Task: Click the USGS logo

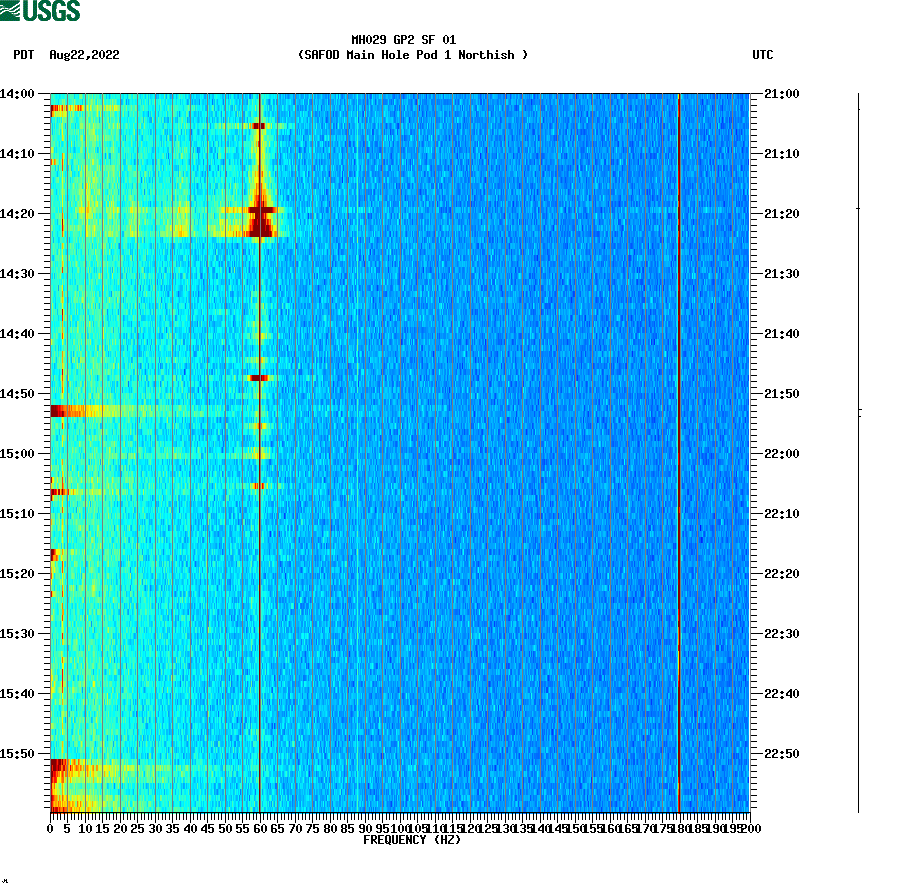Action: coord(40,12)
